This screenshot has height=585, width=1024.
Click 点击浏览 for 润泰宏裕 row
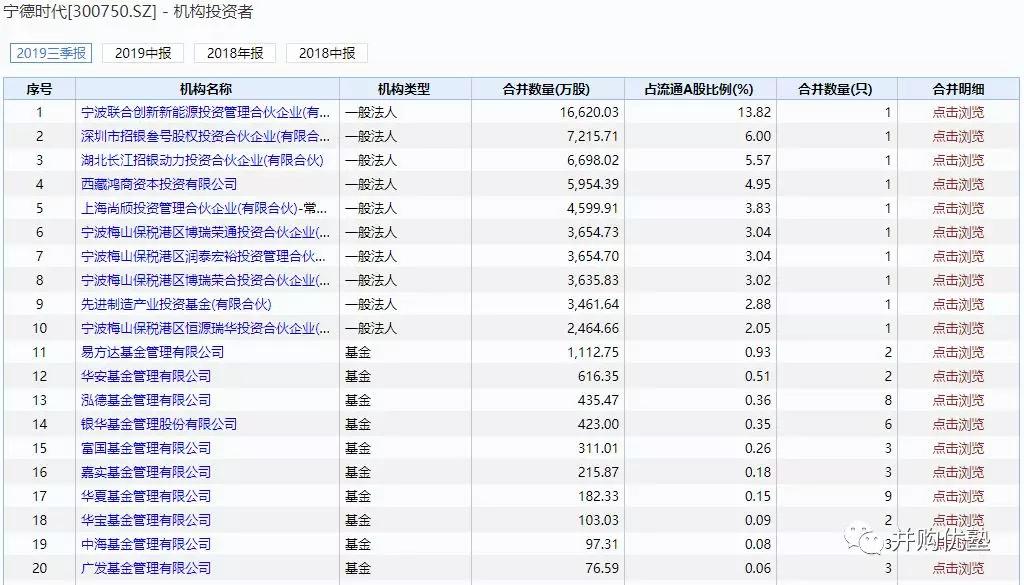point(957,256)
